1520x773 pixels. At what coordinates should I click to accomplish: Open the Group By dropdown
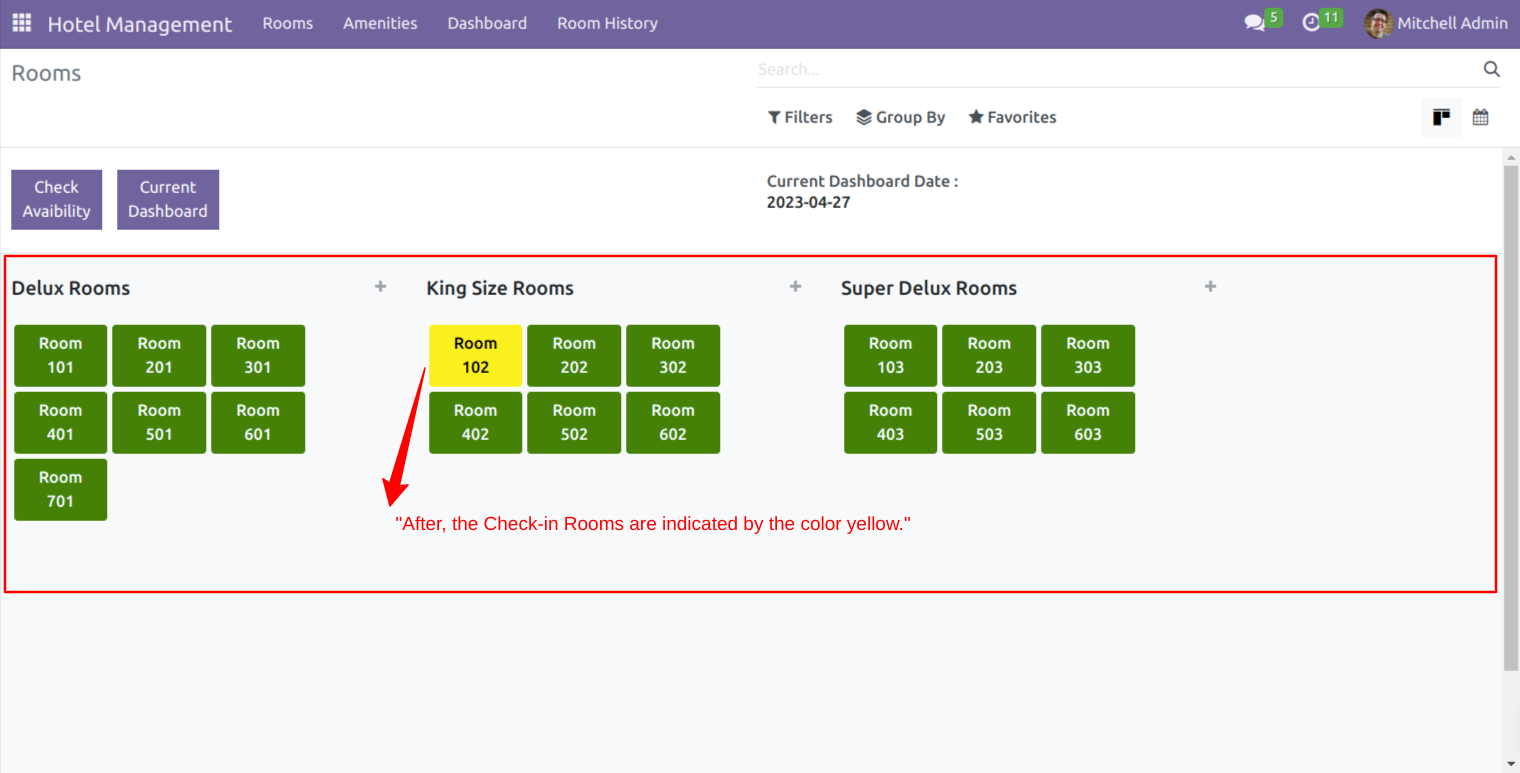900,117
